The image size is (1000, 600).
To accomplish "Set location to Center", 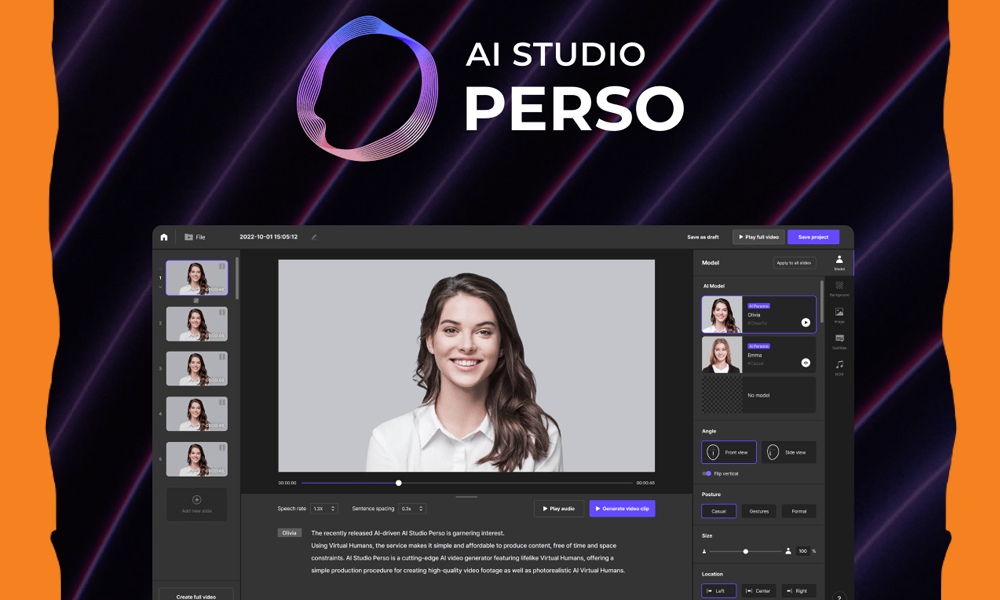I will (759, 591).
